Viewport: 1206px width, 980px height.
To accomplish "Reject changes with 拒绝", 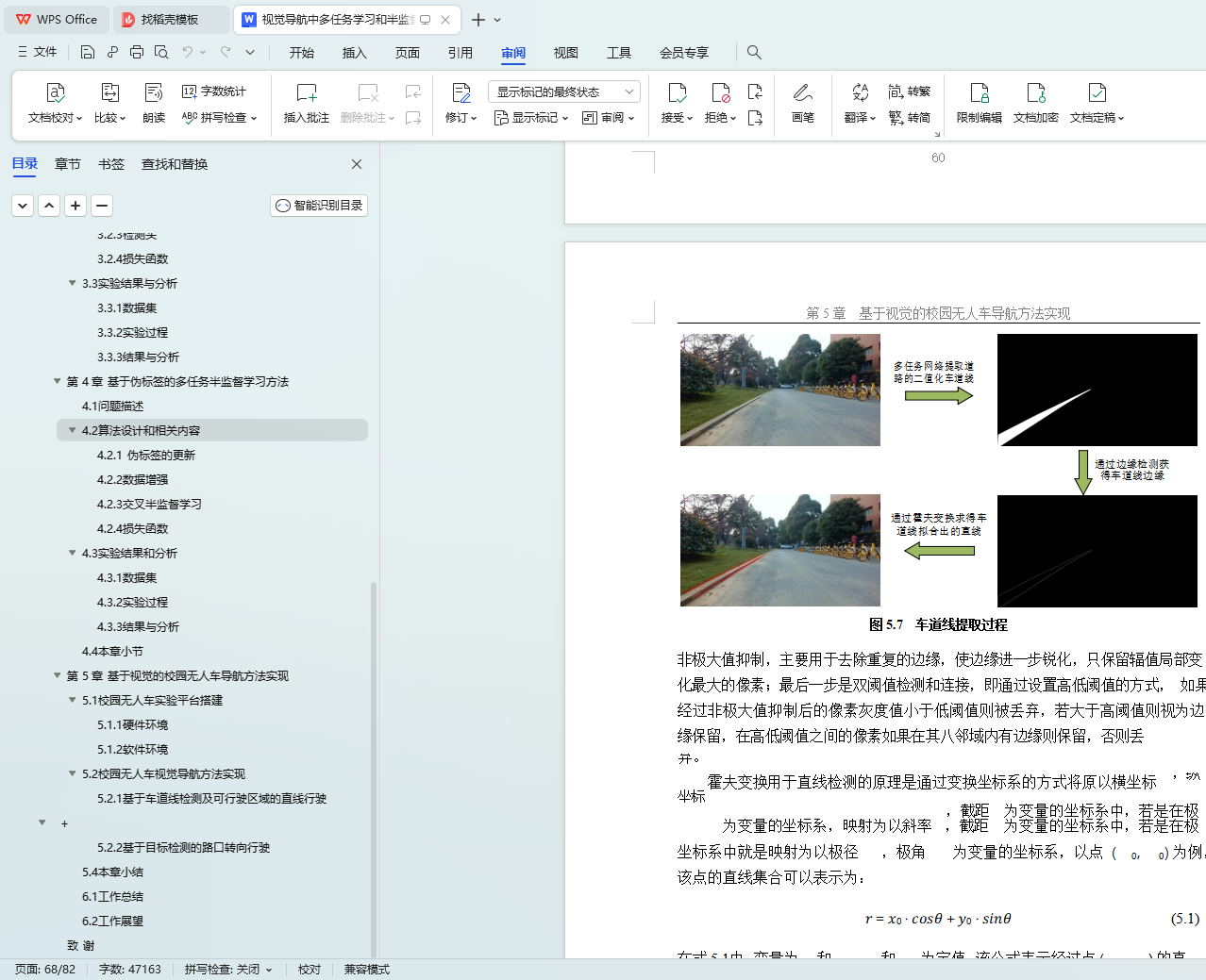I will pos(720,104).
